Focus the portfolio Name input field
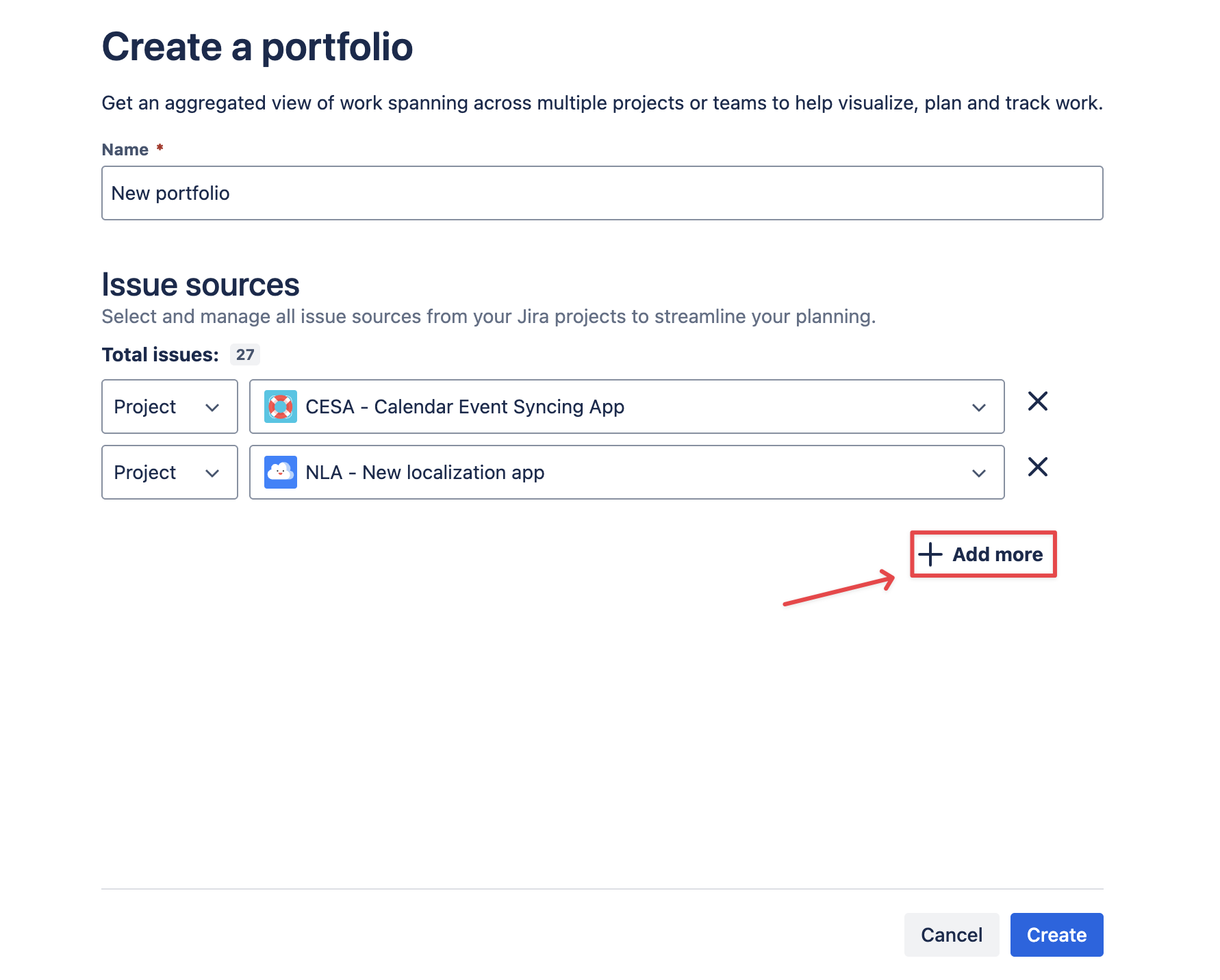 [x=601, y=193]
